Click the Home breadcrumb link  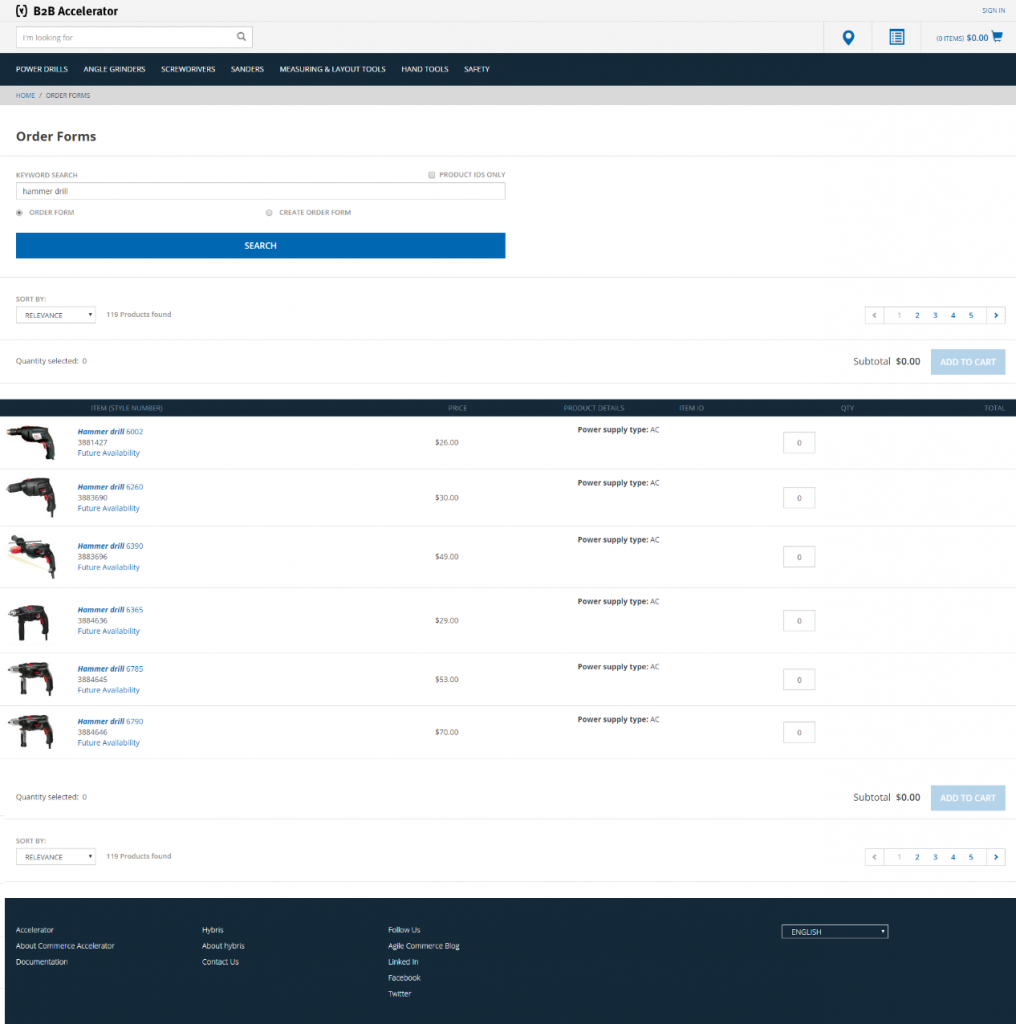(x=25, y=95)
